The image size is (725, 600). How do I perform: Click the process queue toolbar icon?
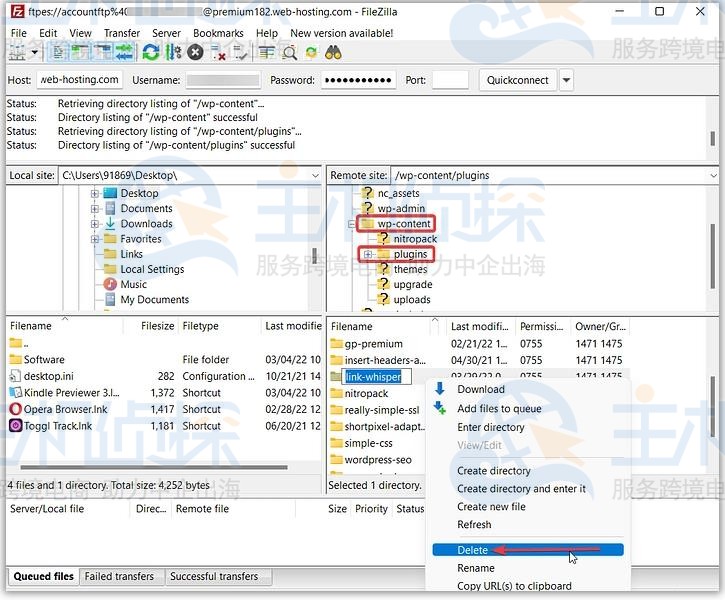173,52
